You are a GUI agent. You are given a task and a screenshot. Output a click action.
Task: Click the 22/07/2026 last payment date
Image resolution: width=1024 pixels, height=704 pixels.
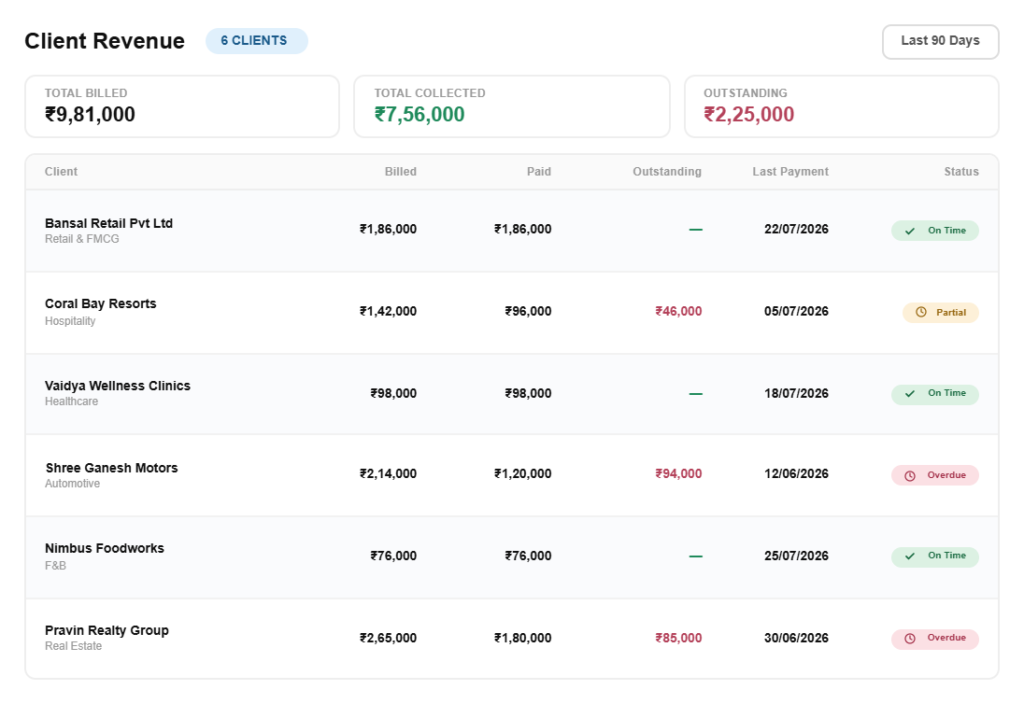[x=796, y=229]
